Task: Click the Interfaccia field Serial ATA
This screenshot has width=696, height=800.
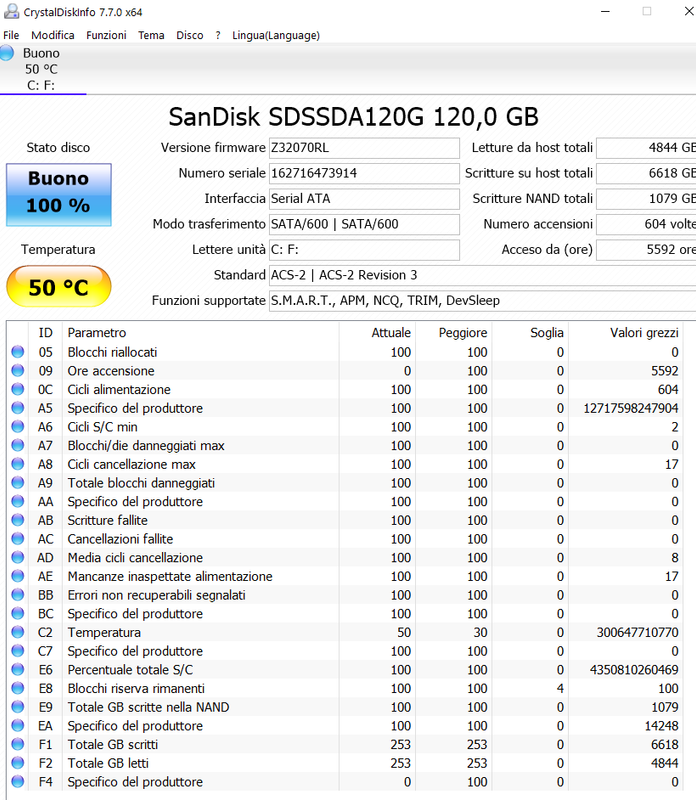Action: [364, 199]
